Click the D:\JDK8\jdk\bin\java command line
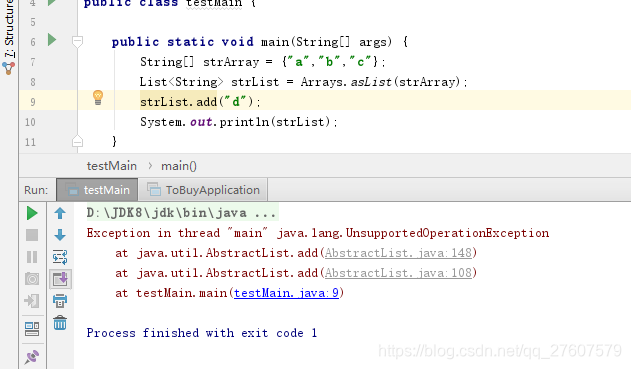This screenshot has height=369, width=631. coord(182,213)
